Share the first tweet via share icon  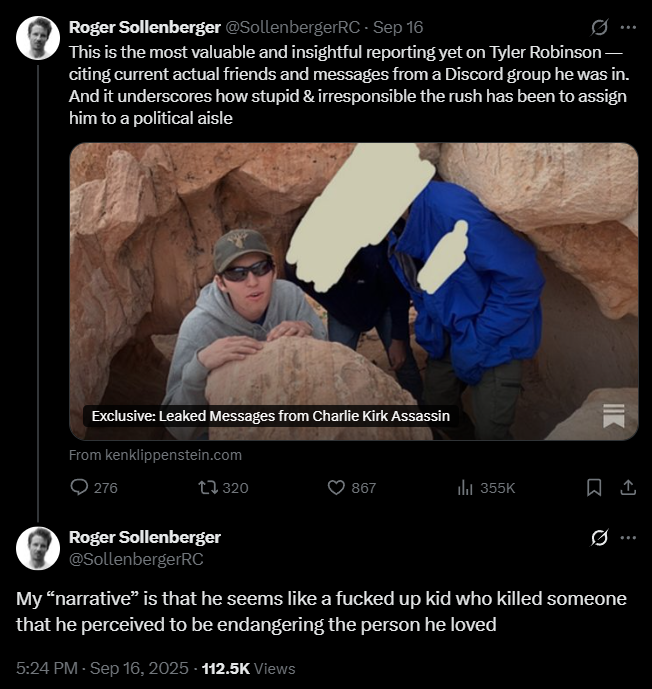628,488
